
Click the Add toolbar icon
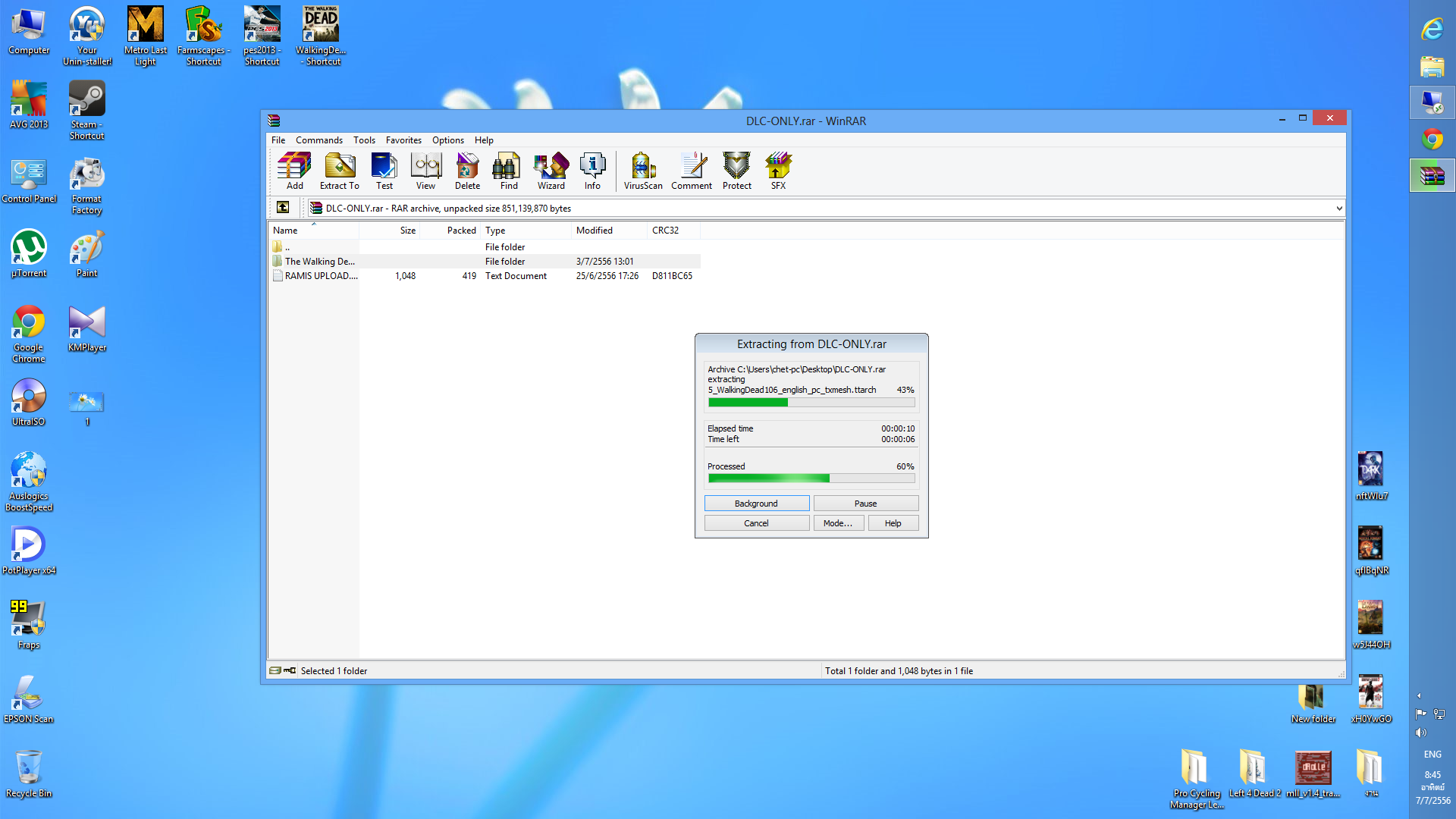(x=294, y=171)
